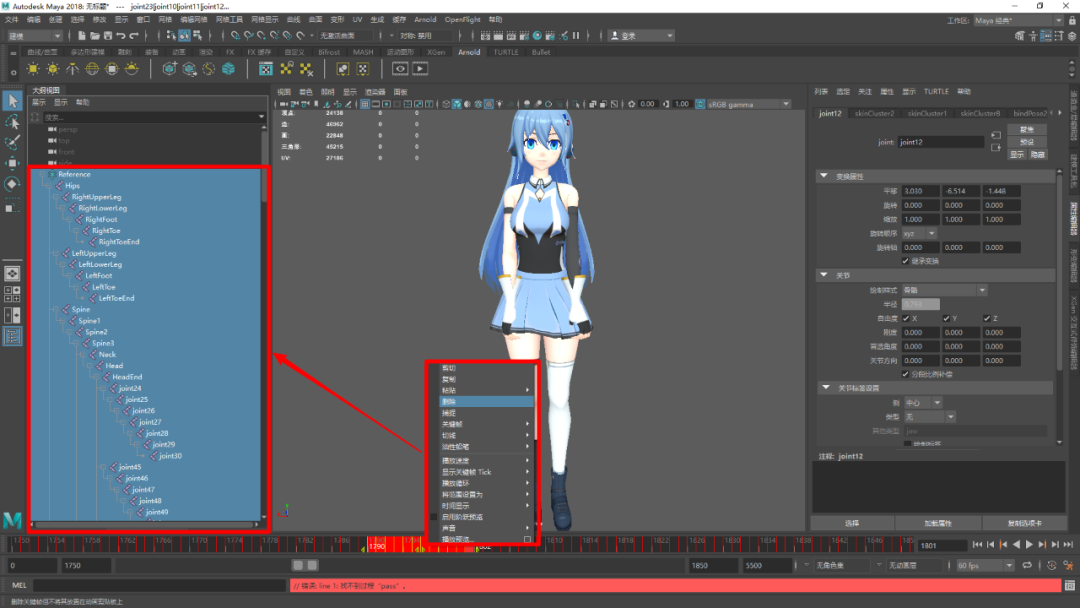The width and height of the screenshot is (1080, 608).
Task: Create an Arnold physical sky
Action: coord(132,69)
